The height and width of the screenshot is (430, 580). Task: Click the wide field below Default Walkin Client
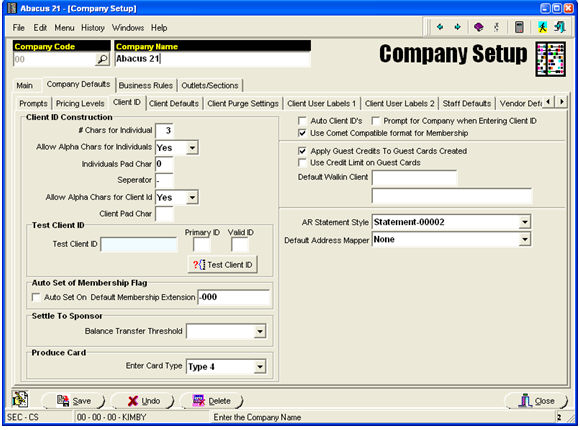(452, 196)
